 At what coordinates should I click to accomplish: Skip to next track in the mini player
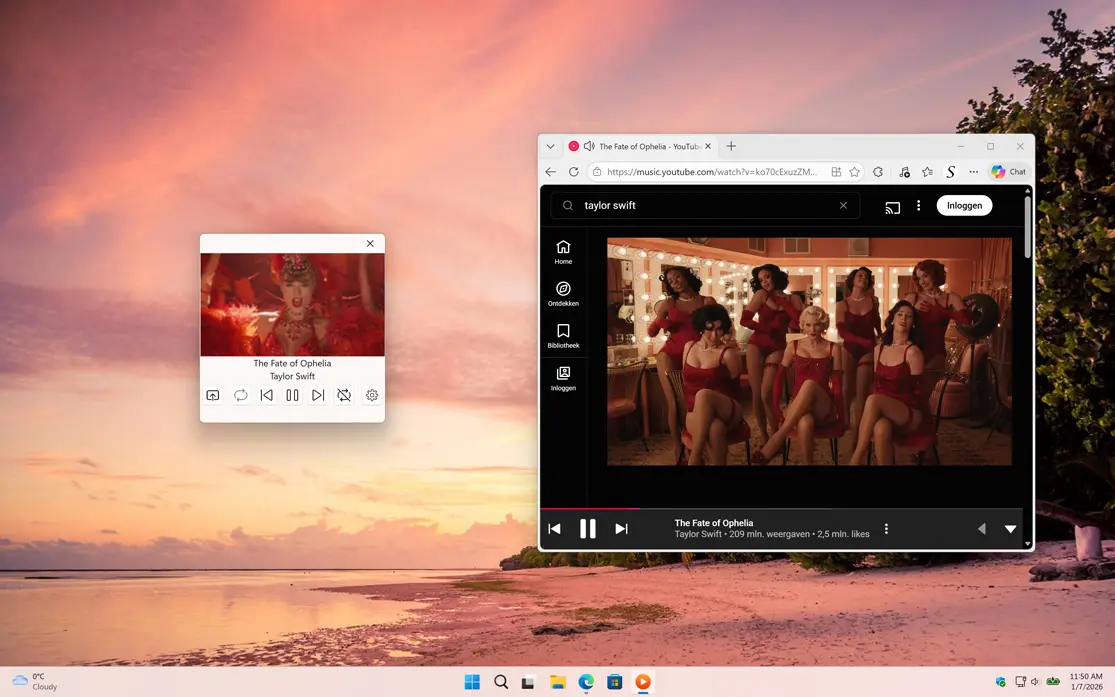click(318, 395)
